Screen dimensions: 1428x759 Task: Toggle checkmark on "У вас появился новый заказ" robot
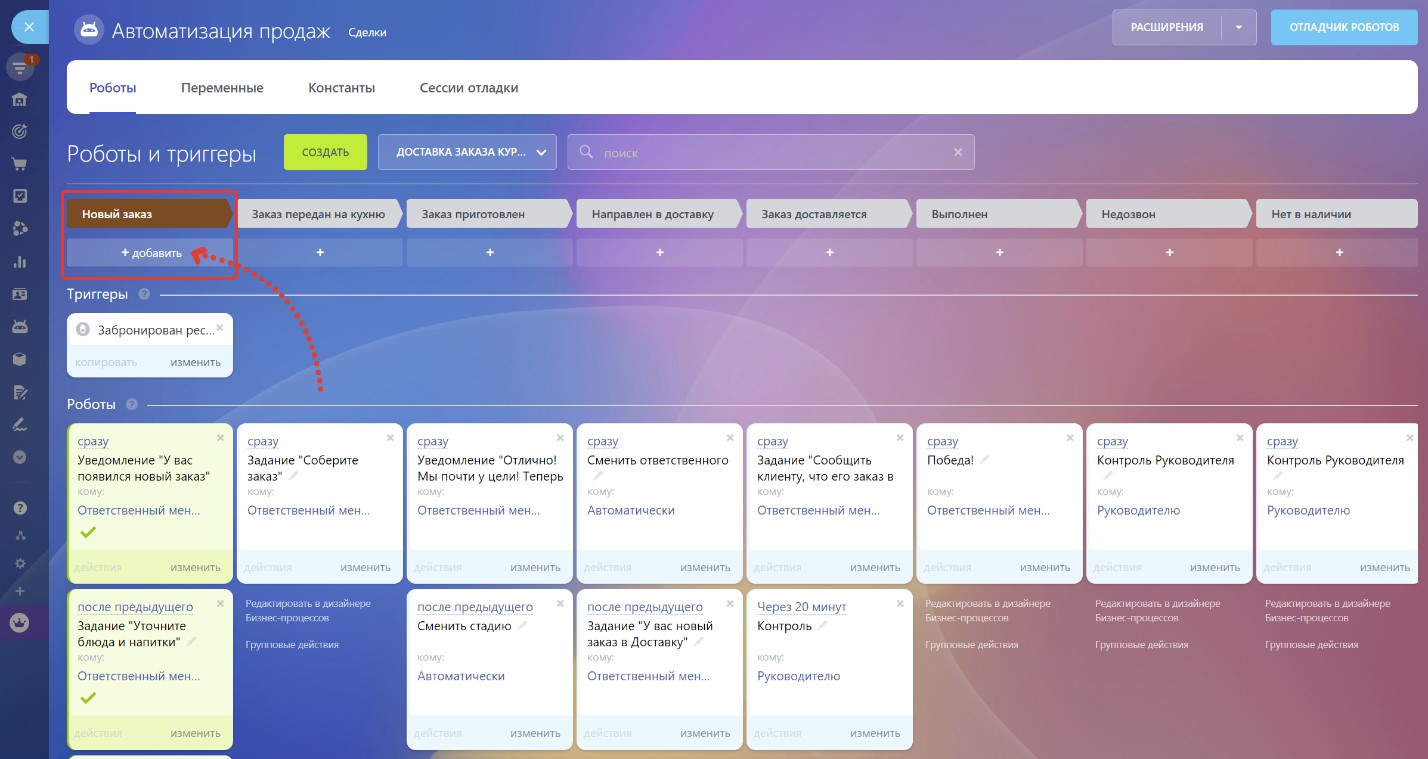click(x=87, y=532)
